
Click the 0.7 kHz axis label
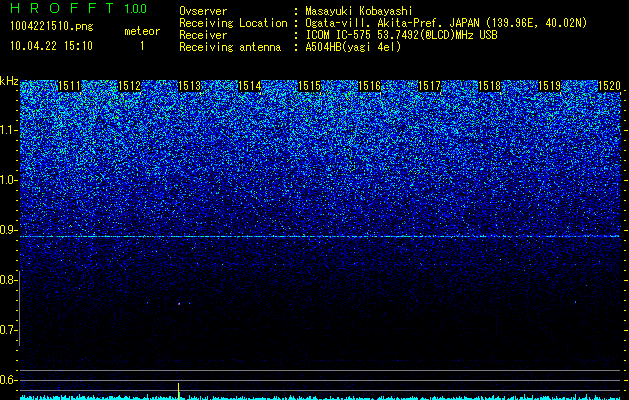click(7, 330)
